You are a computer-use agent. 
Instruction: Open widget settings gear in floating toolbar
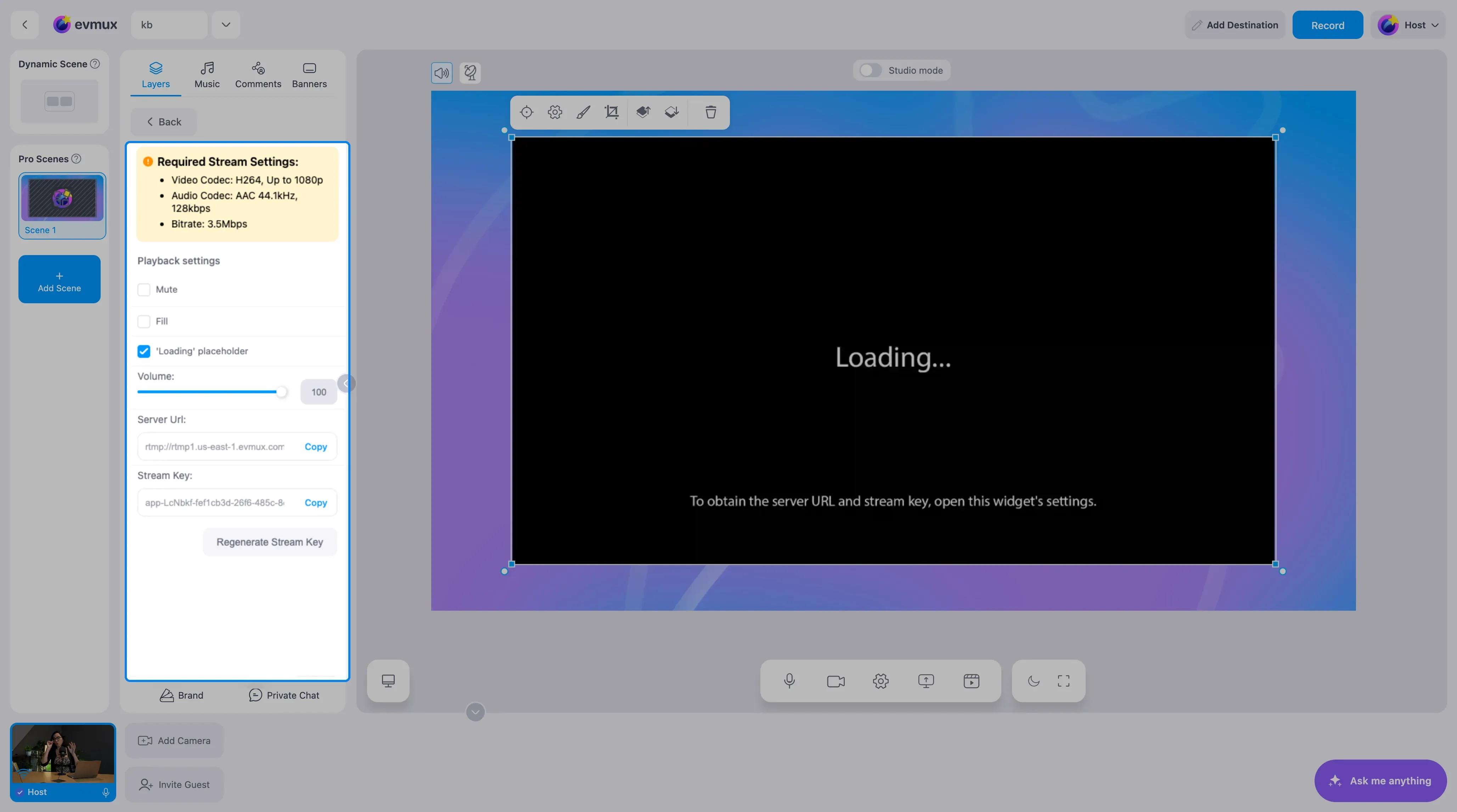pos(555,112)
